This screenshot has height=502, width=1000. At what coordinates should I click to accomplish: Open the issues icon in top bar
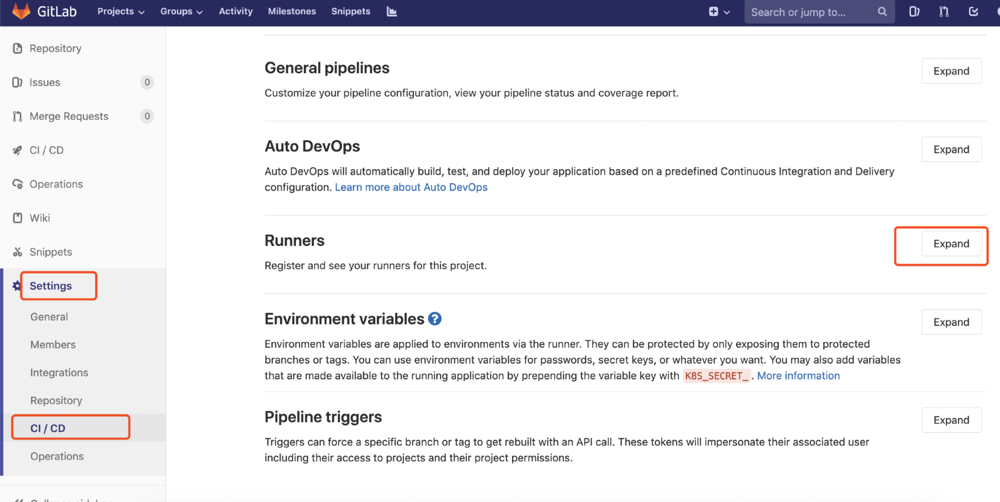(x=914, y=12)
